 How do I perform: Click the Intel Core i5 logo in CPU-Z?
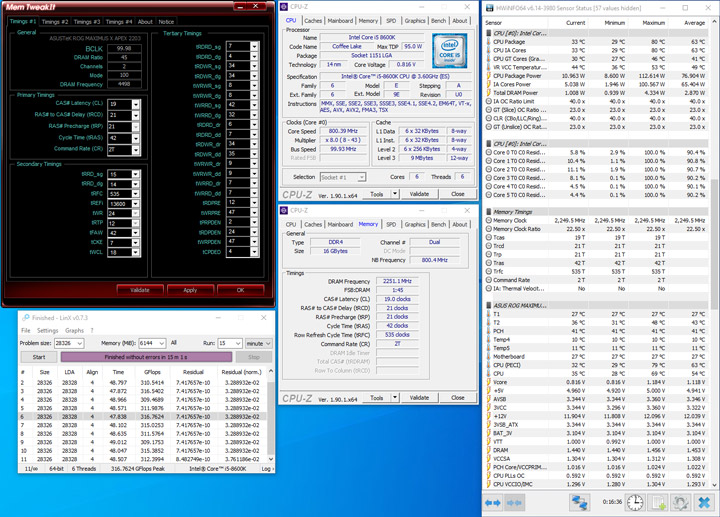click(449, 51)
